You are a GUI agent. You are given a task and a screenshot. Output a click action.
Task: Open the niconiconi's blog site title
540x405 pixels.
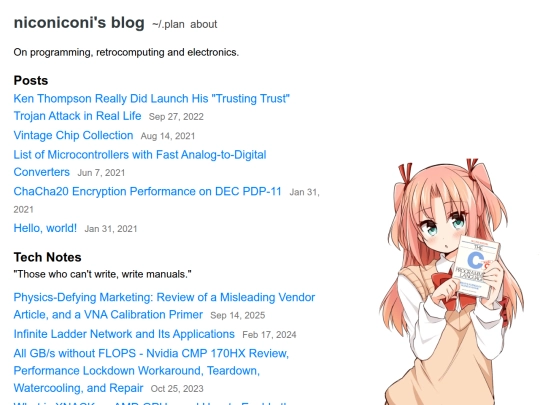click(x=79, y=23)
